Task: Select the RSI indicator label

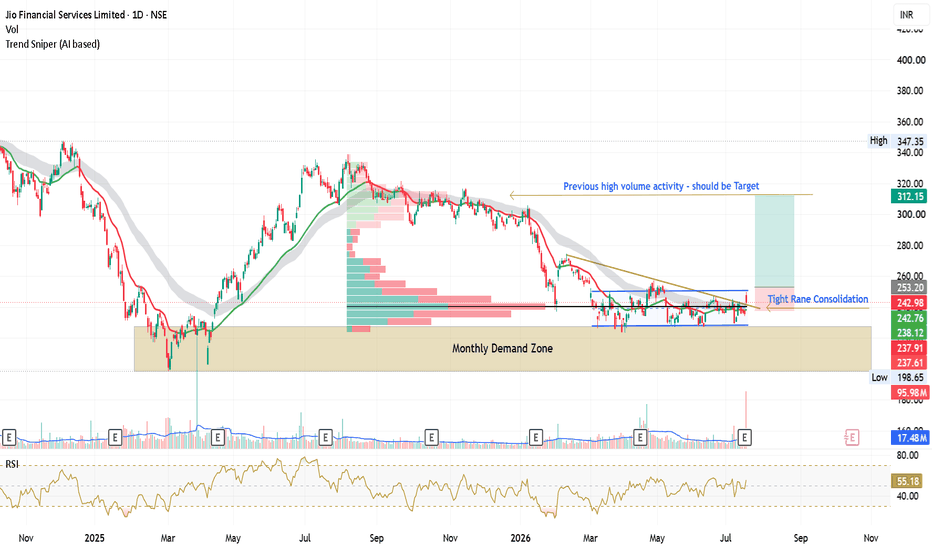Action: click(x=11, y=464)
